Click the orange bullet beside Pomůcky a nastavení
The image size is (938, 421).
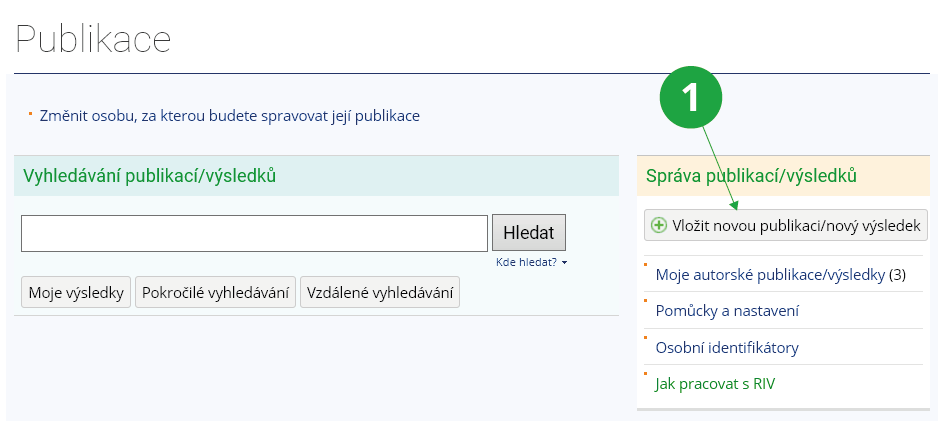tap(646, 302)
